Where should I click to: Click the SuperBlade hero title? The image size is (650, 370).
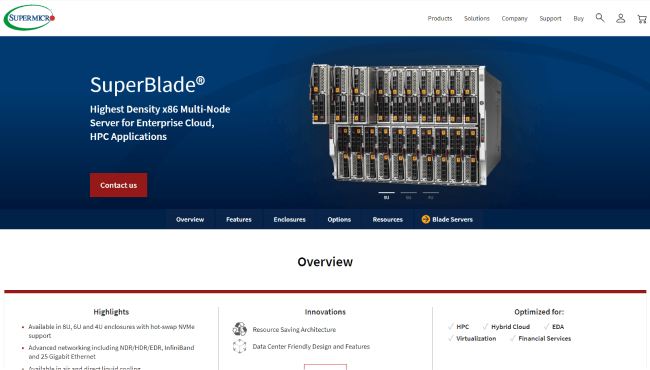pyautogui.click(x=148, y=85)
